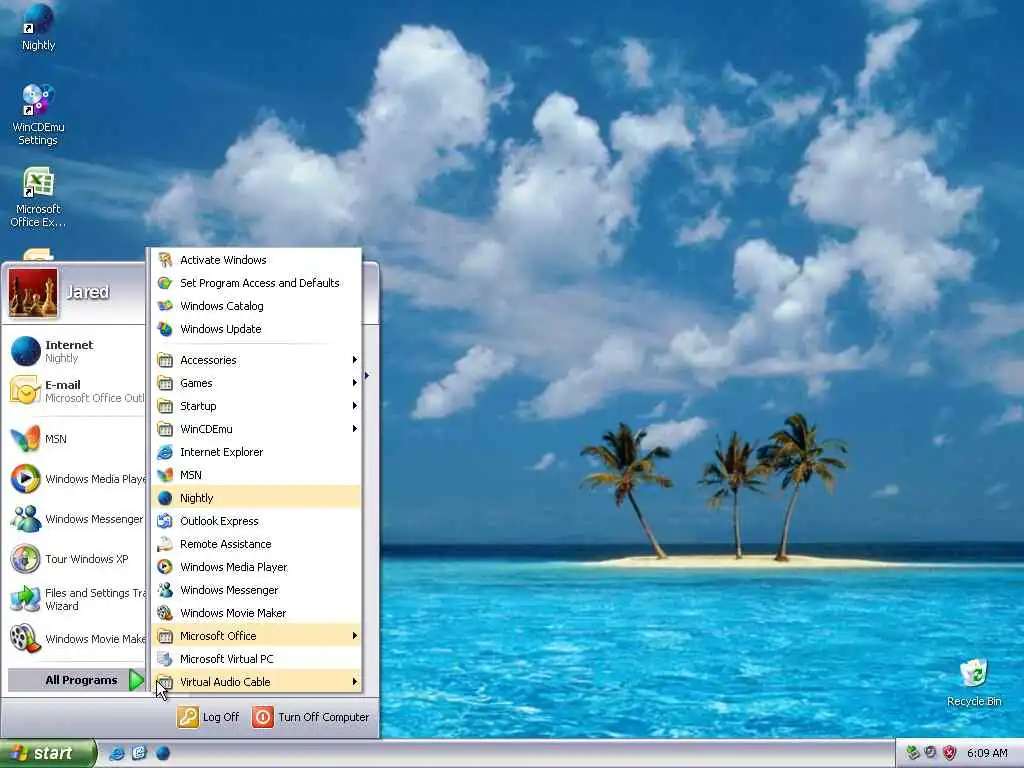Open the Start button on the taskbar
The width and height of the screenshot is (1024, 768).
tap(47, 753)
